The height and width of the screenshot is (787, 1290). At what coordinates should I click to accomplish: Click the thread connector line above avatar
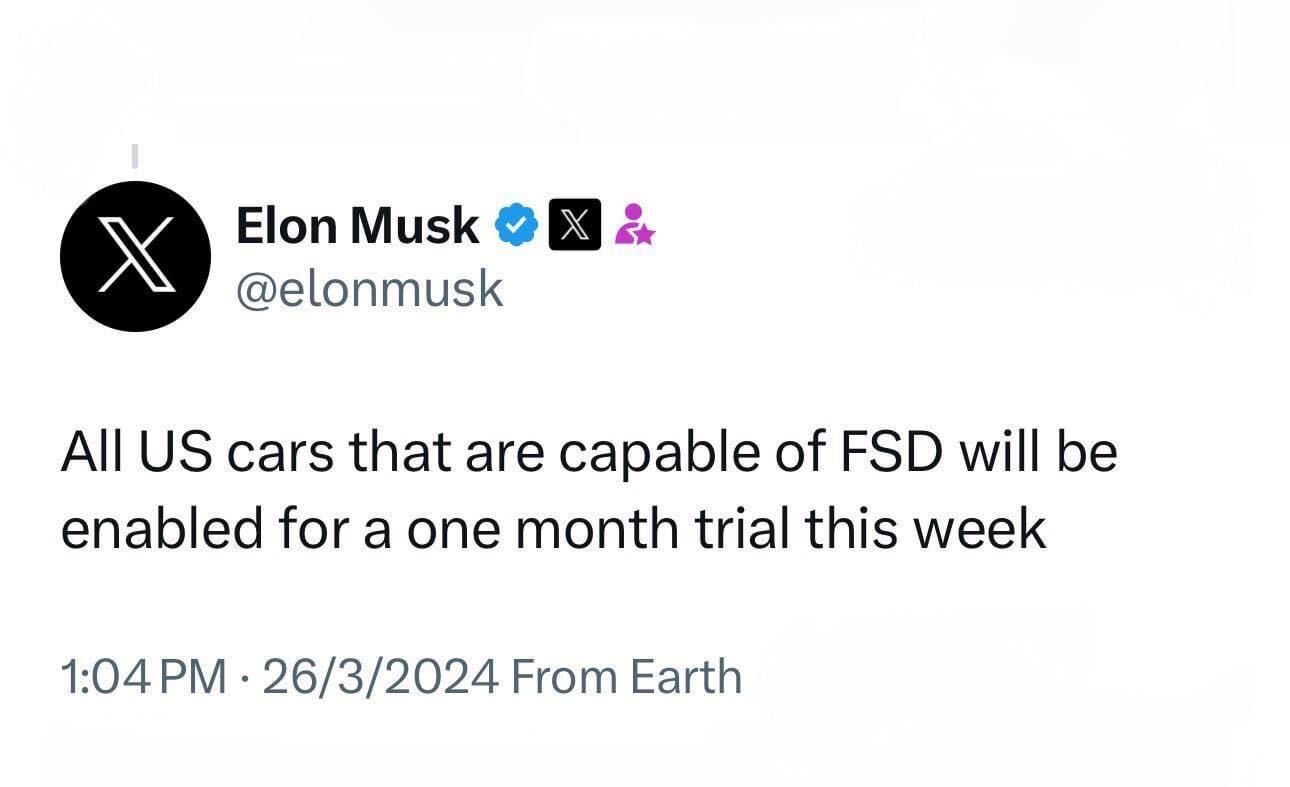pyautogui.click(x=134, y=156)
